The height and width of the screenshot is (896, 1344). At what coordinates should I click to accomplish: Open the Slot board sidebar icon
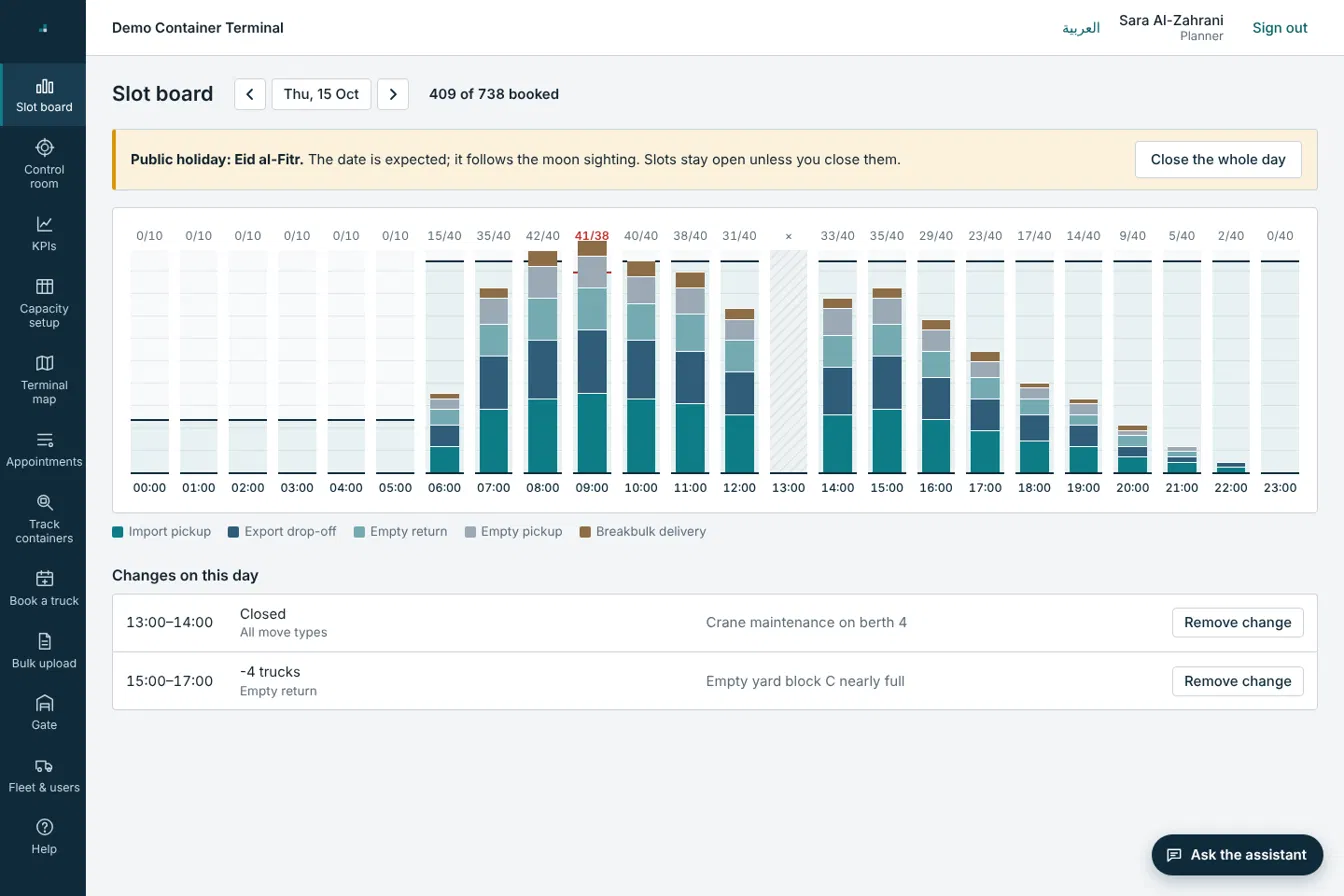[x=44, y=86]
